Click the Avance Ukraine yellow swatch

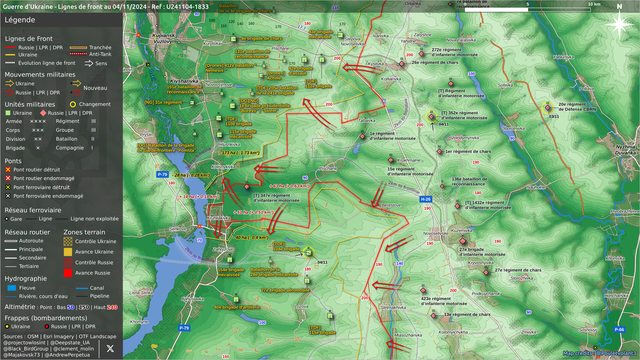pyautogui.click(x=68, y=252)
